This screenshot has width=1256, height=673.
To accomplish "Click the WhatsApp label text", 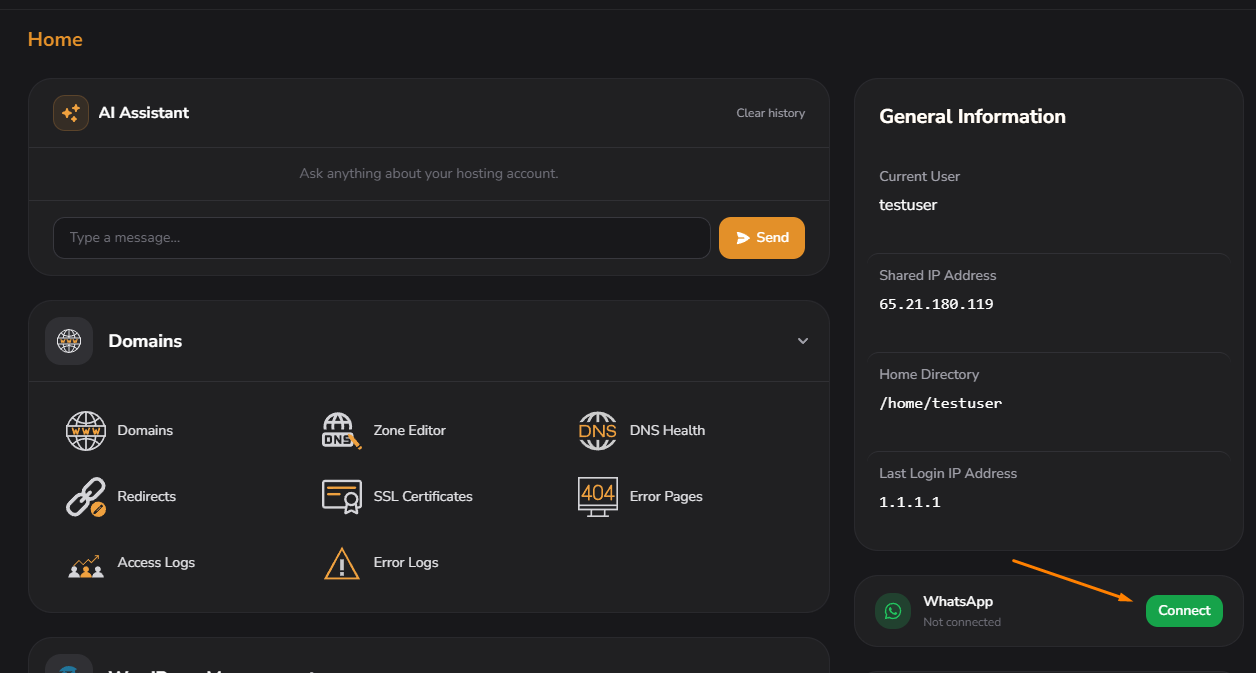I will tap(958, 601).
